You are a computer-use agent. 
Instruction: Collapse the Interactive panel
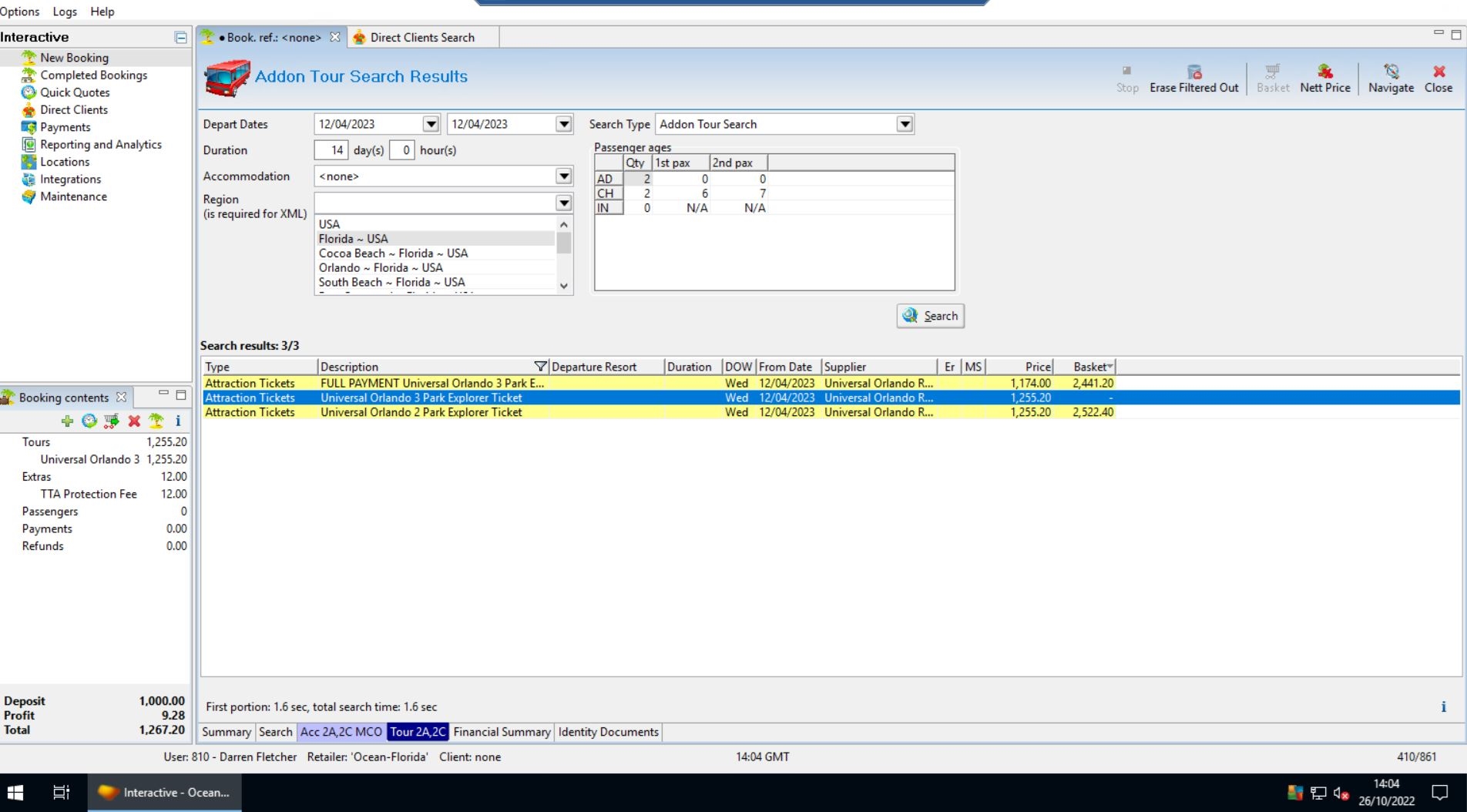click(180, 37)
